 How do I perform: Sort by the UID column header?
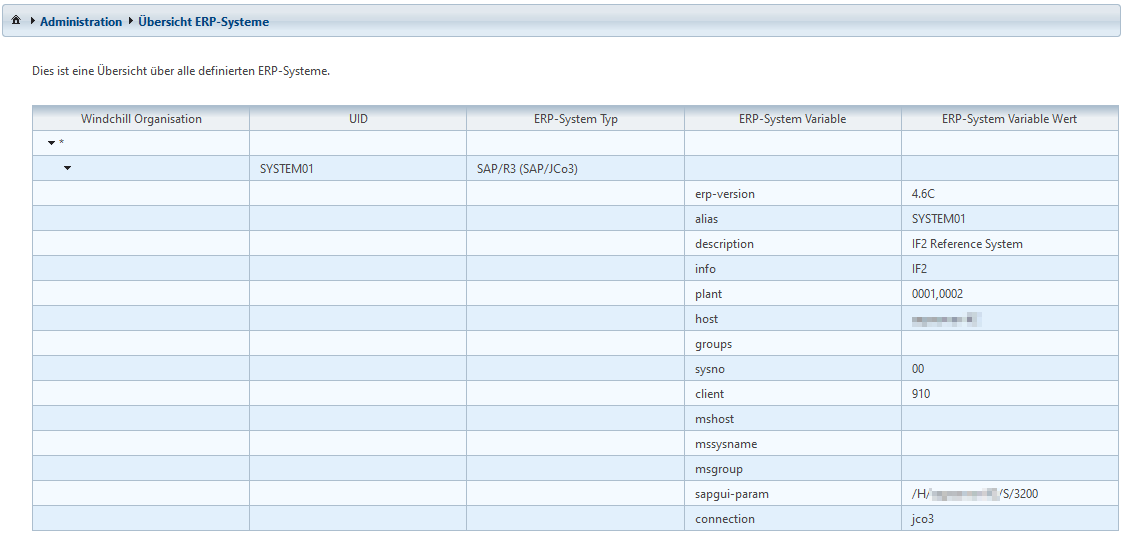coord(358,119)
